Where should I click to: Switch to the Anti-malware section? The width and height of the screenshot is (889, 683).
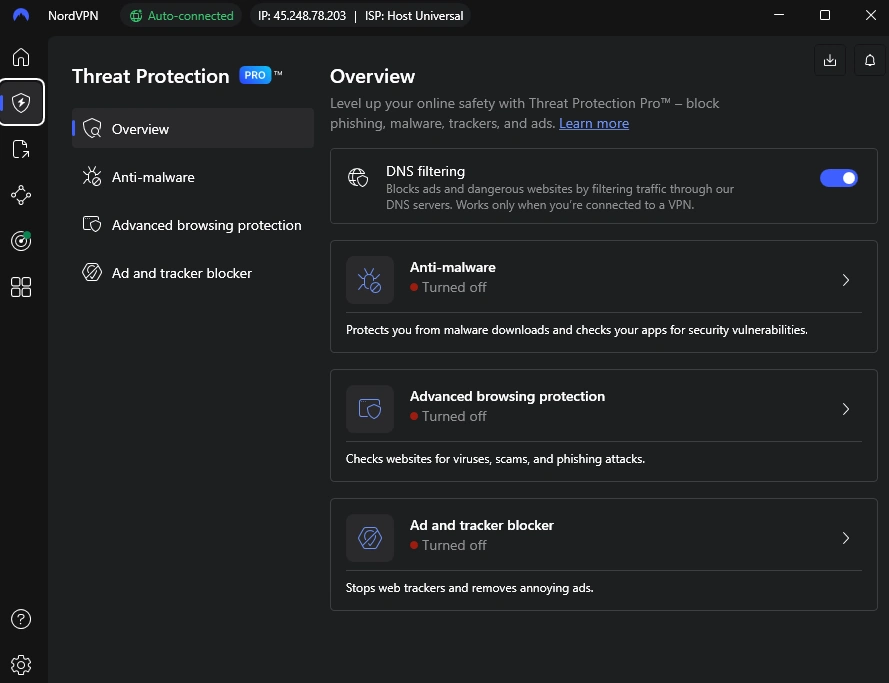point(152,177)
